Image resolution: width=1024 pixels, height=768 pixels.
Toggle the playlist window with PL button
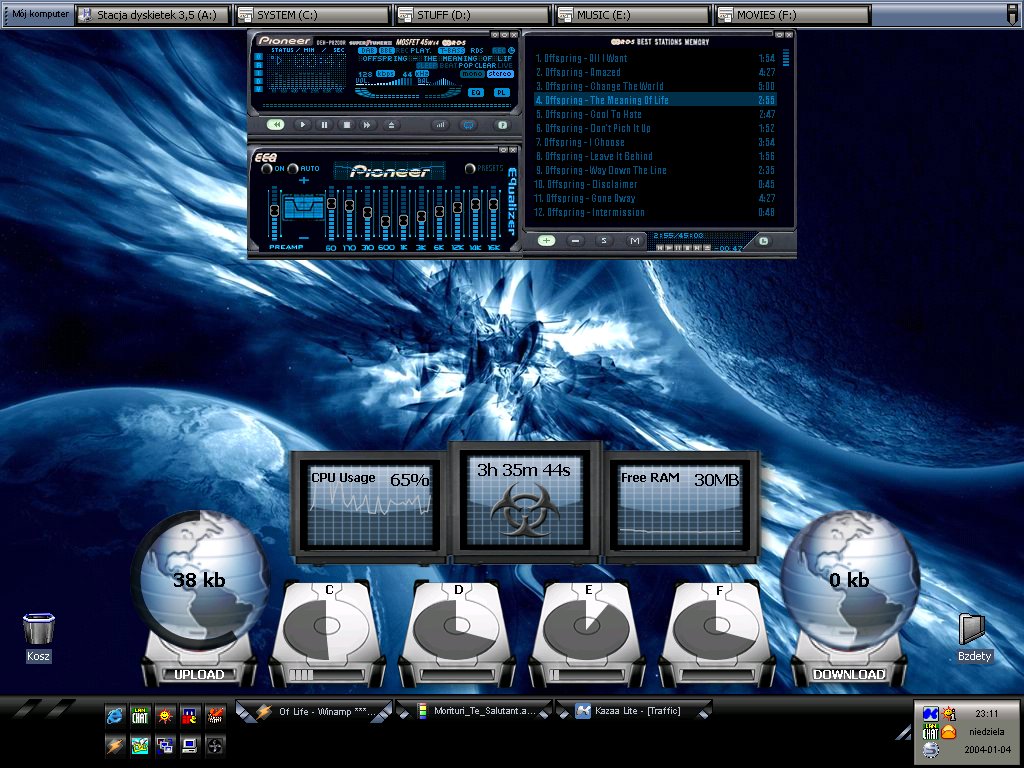point(501,93)
